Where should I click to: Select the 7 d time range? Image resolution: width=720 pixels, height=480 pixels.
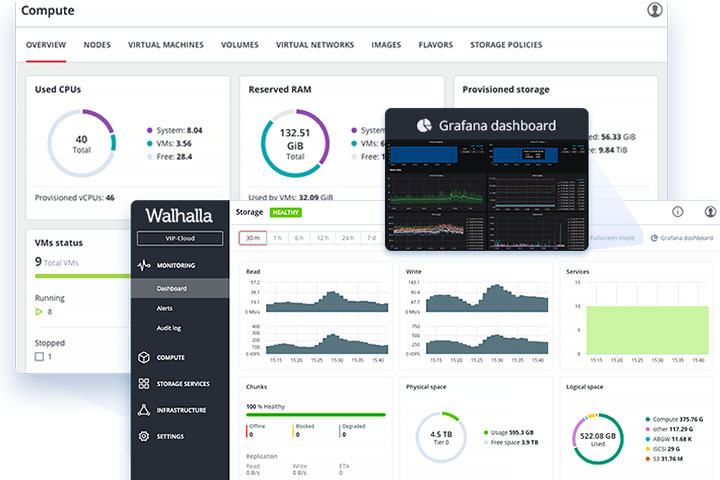[x=371, y=238]
